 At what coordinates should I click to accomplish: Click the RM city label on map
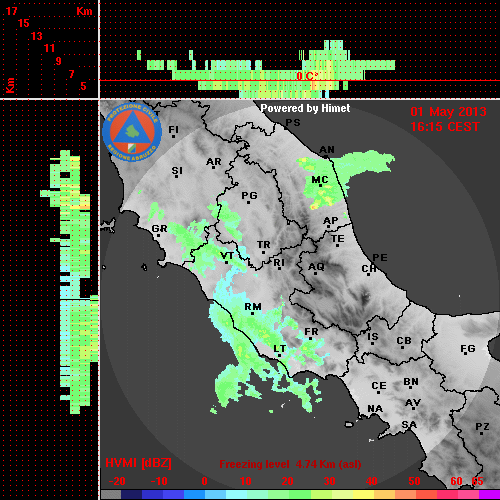pyautogui.click(x=253, y=307)
